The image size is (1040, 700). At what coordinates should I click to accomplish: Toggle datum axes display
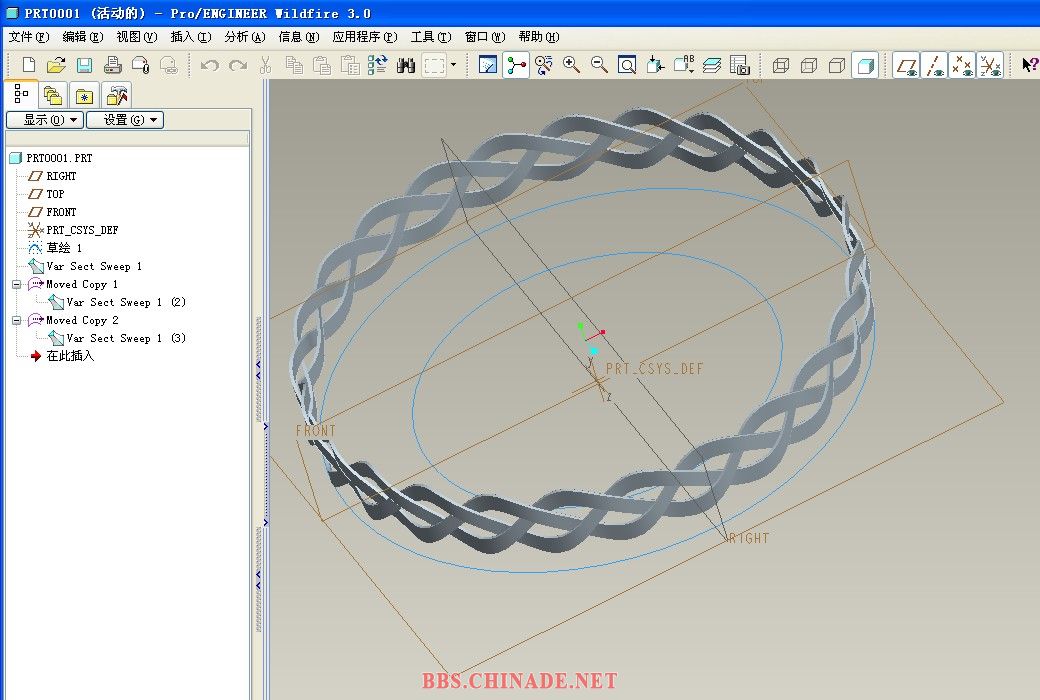pos(935,65)
